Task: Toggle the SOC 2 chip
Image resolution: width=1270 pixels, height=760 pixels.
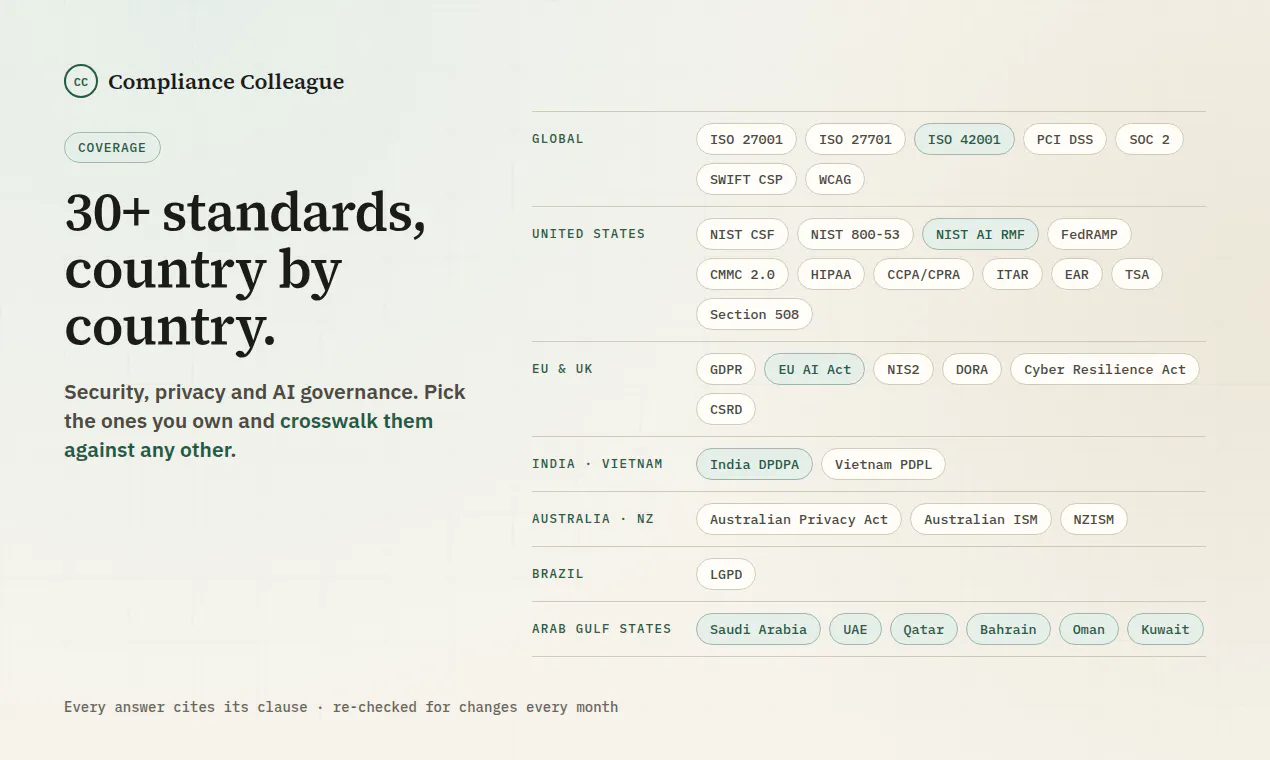Action: (1149, 139)
